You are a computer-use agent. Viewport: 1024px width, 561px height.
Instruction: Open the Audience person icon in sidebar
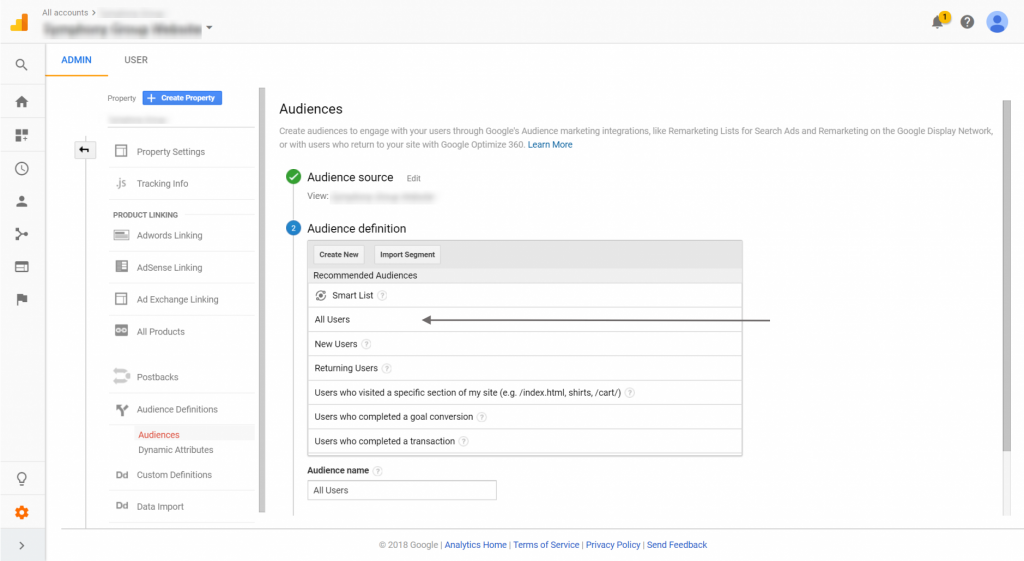coord(21,201)
